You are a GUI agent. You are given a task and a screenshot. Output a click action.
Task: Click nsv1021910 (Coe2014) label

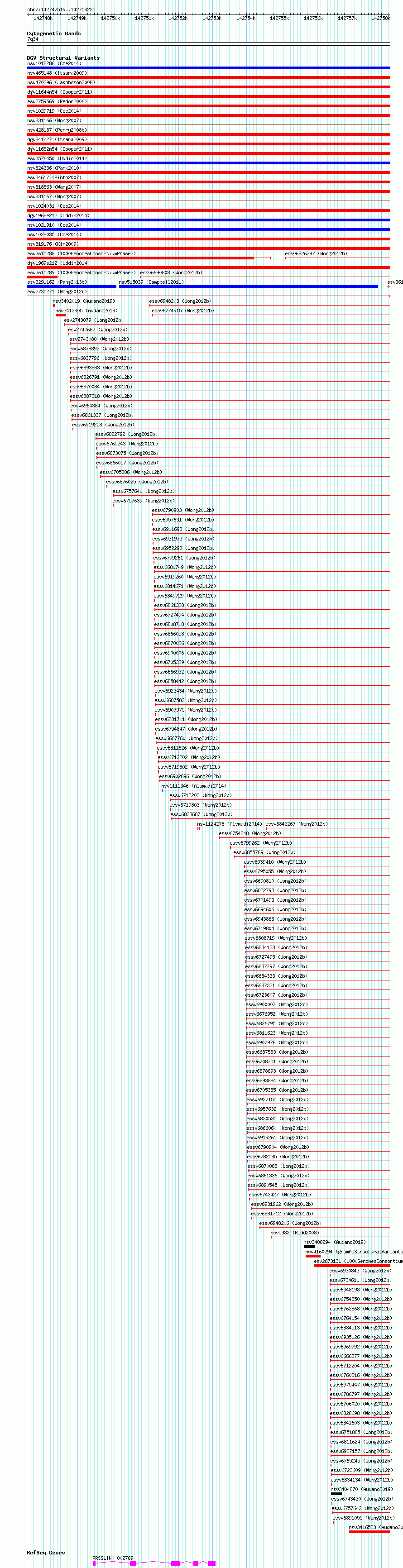click(x=54, y=225)
